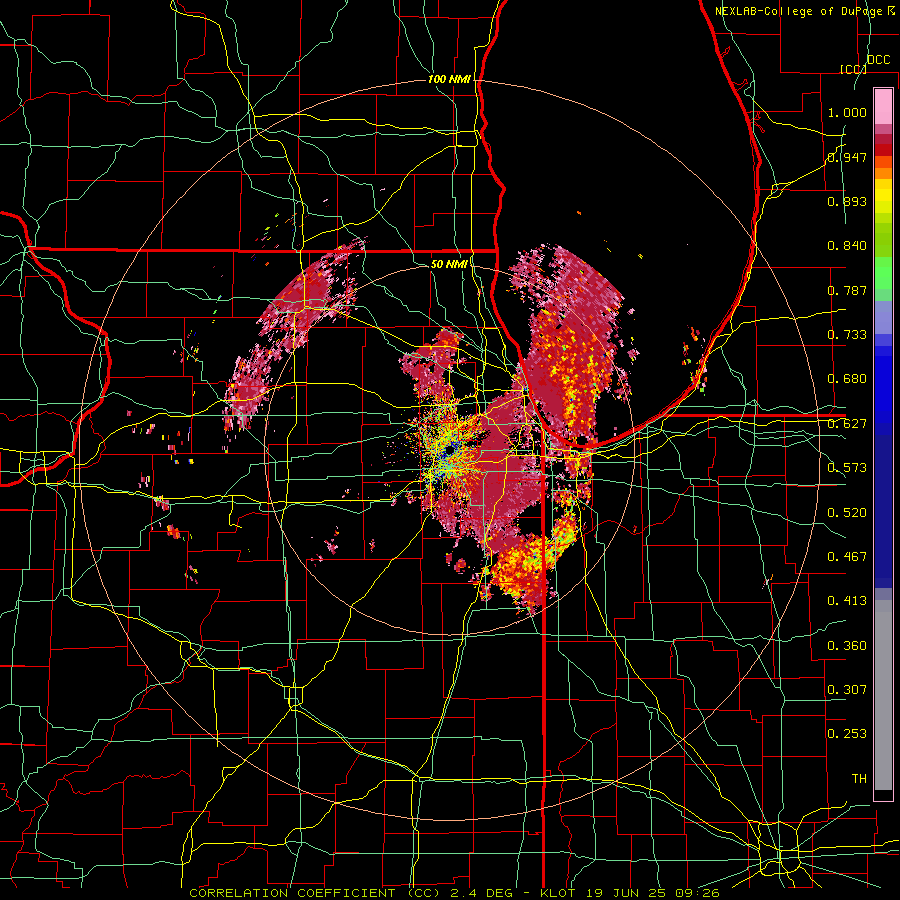Click the 0.467 scale value

coord(847,557)
